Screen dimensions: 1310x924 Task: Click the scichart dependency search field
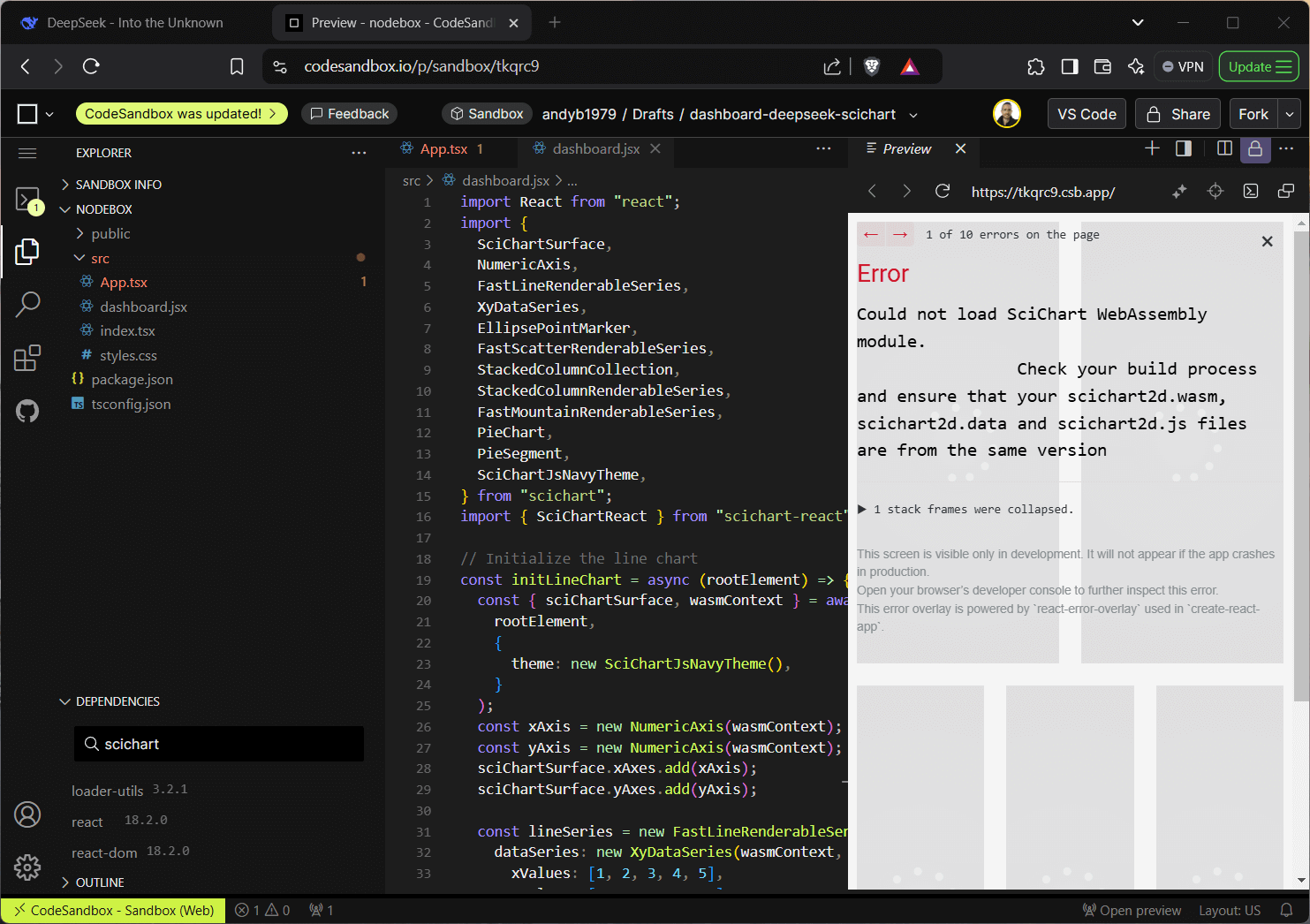tap(219, 744)
